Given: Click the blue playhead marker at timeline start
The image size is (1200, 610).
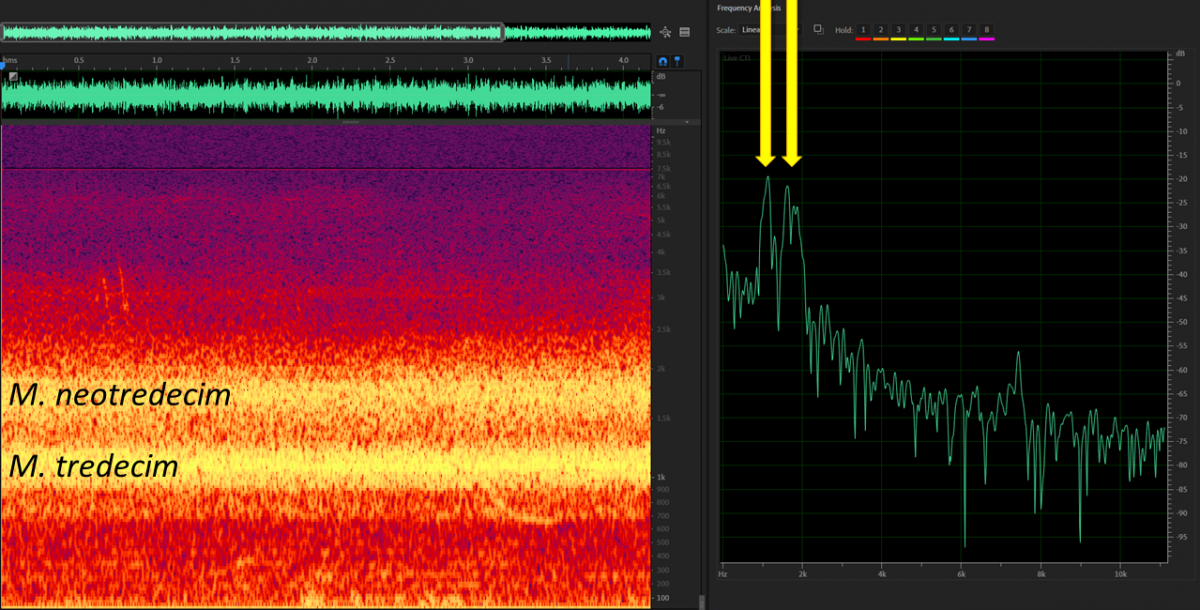Looking at the screenshot, I should pos(3,66).
